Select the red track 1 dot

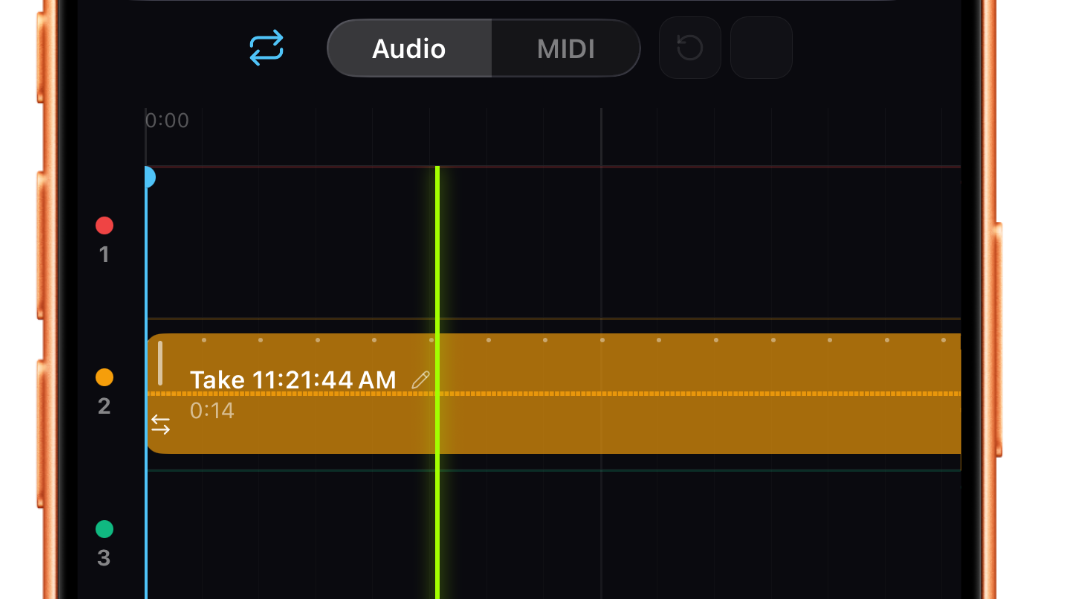tap(104, 226)
